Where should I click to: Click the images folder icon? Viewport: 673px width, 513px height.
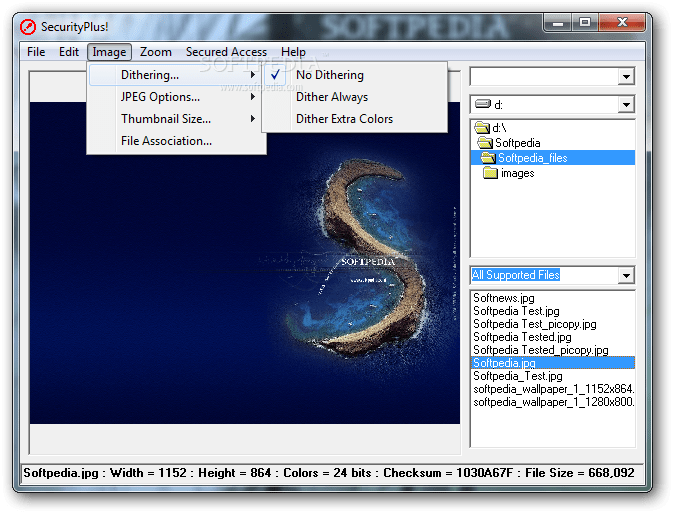(x=490, y=173)
